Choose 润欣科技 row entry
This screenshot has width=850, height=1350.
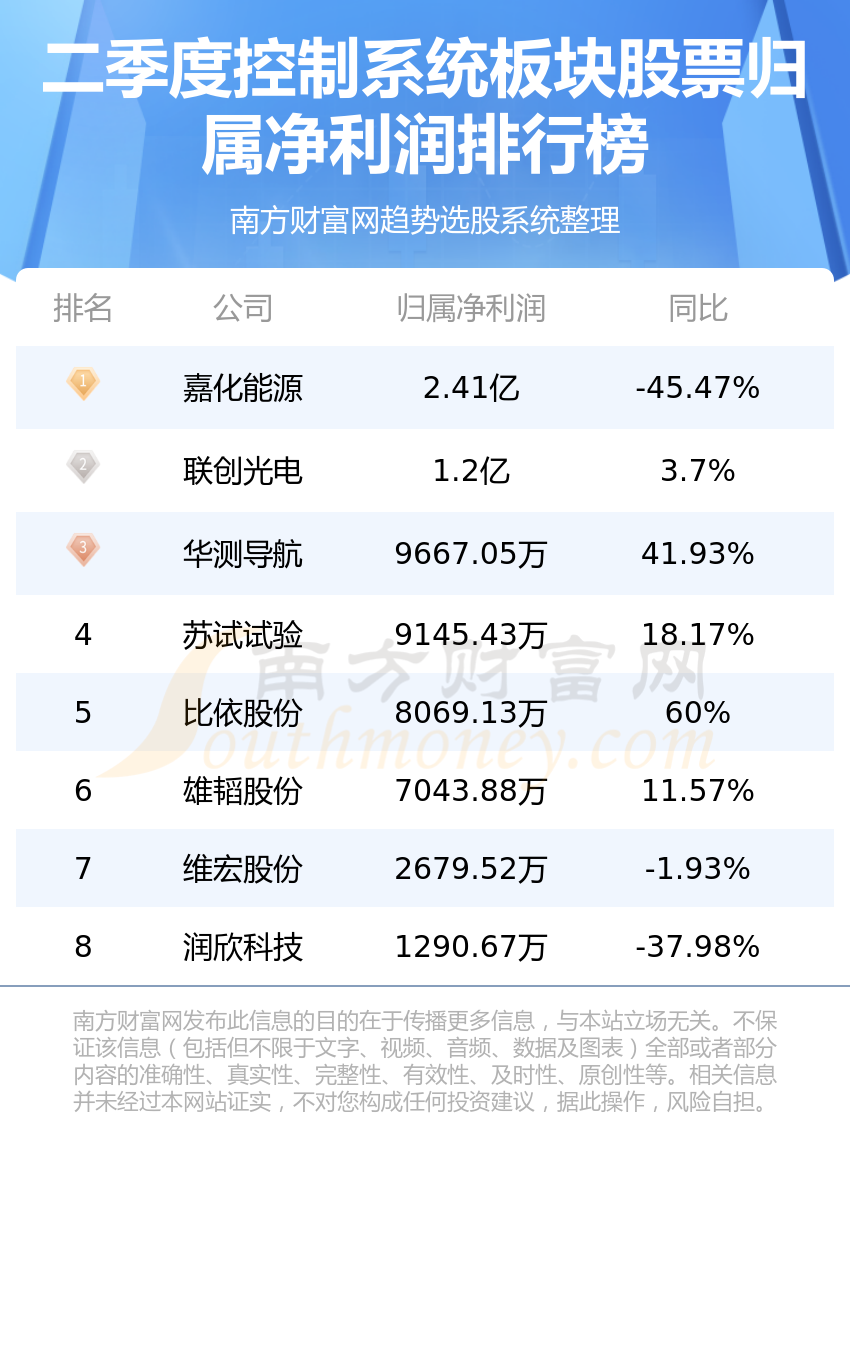243,947
